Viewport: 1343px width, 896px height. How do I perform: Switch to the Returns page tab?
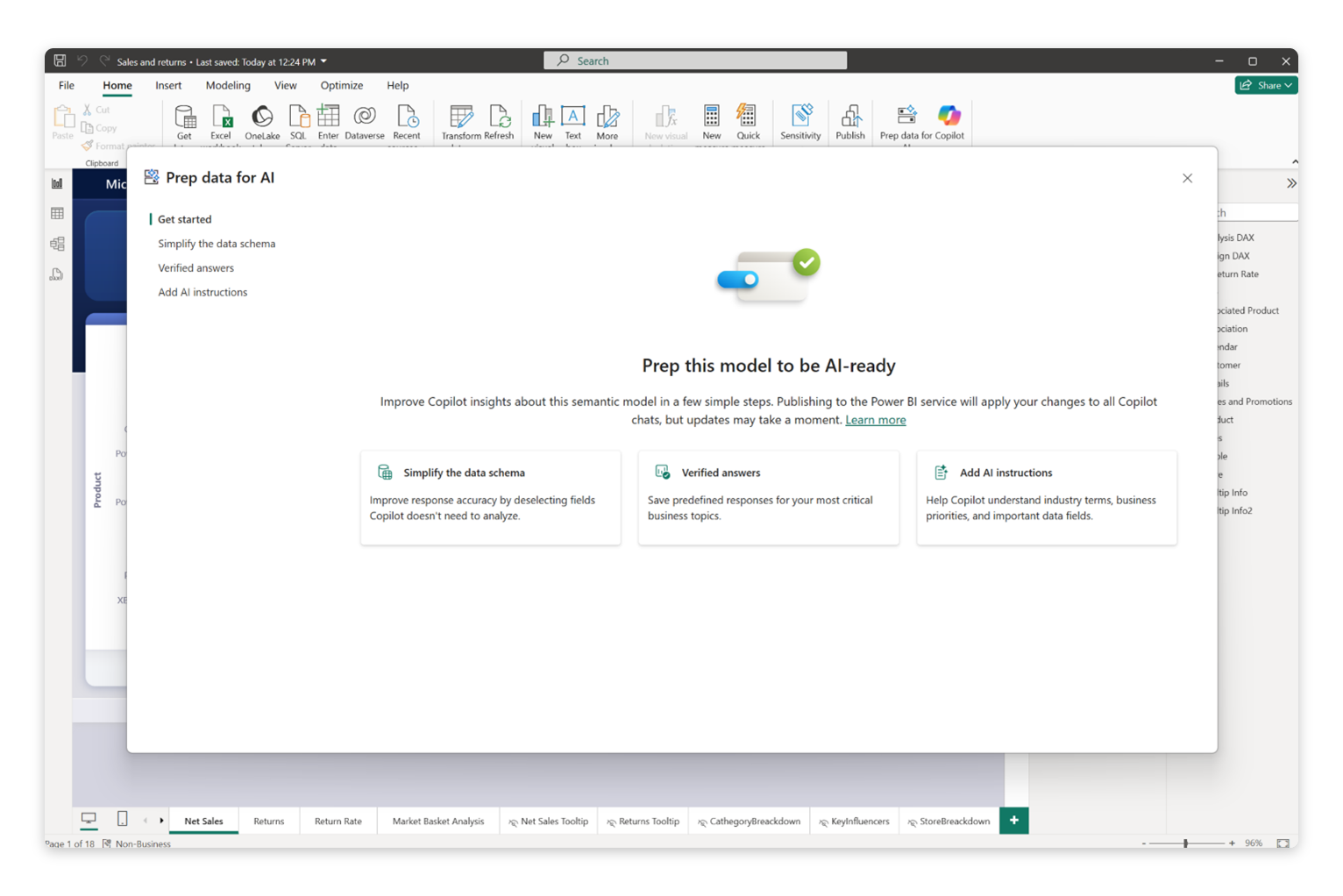click(x=269, y=821)
